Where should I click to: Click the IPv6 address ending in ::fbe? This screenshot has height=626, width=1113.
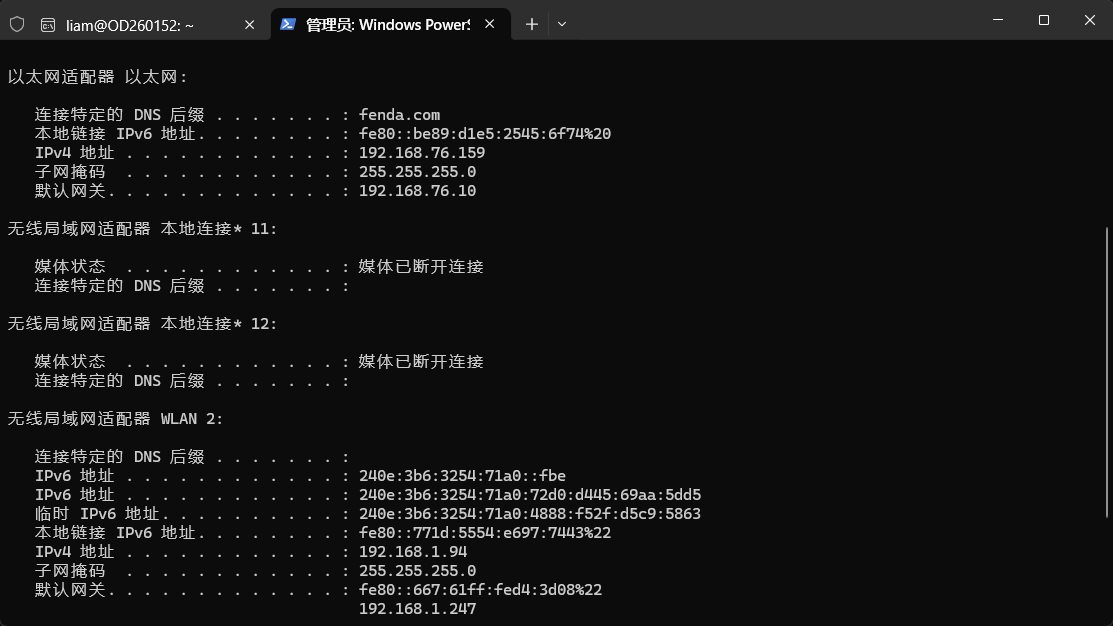coord(462,476)
